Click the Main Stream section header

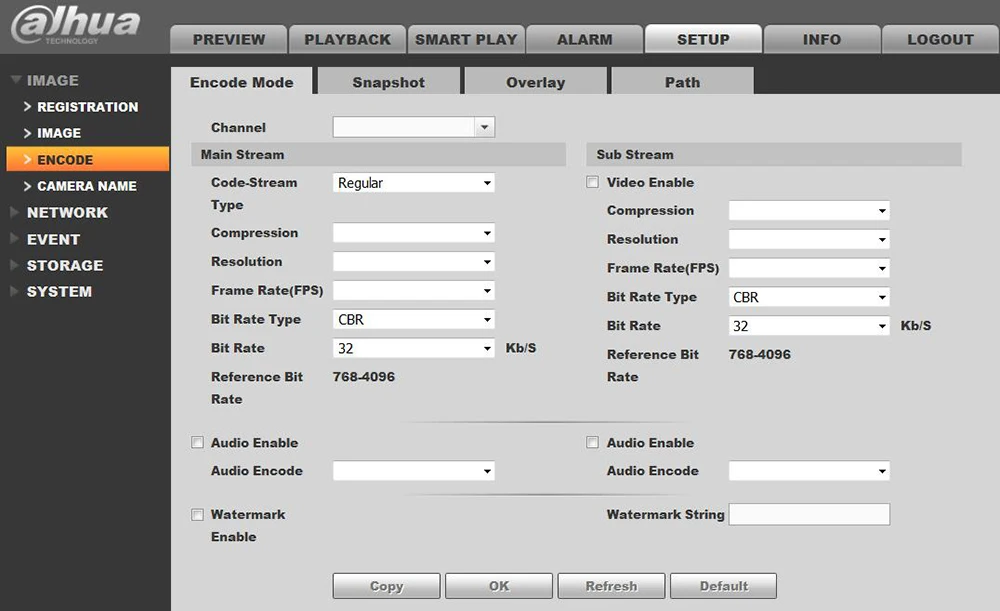coord(379,154)
